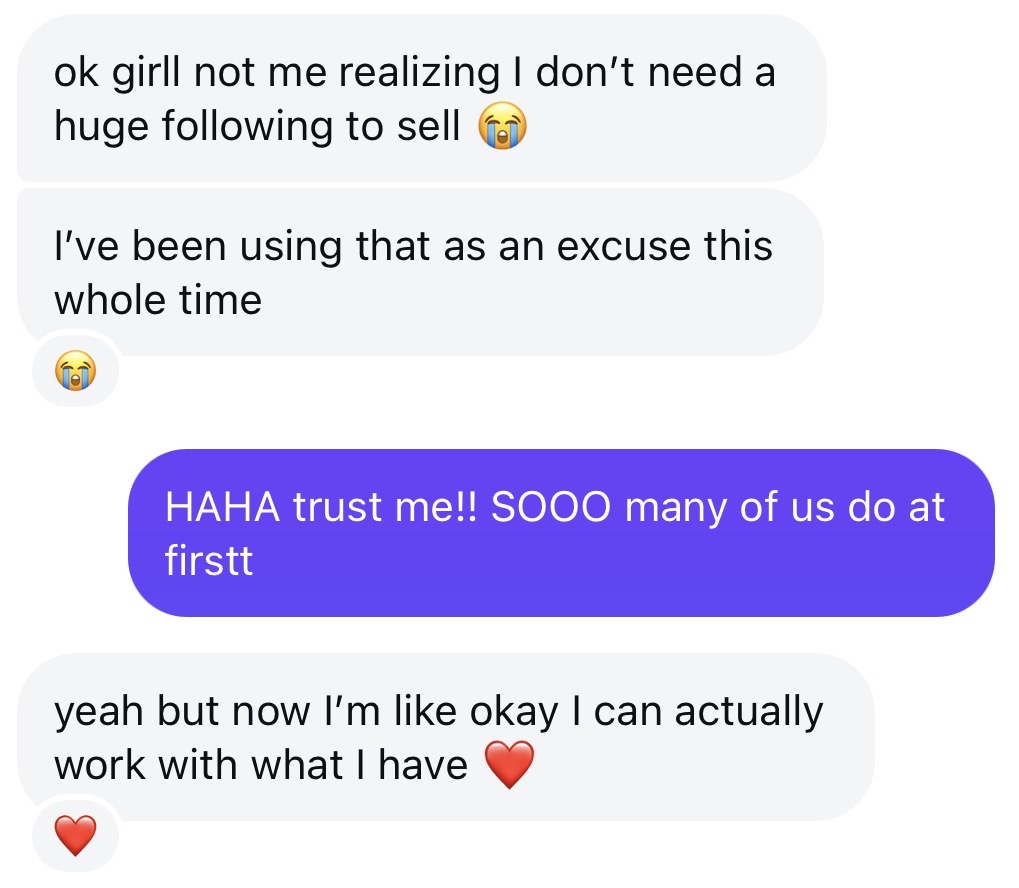Click the word "actually" in the last message

pos(748,712)
